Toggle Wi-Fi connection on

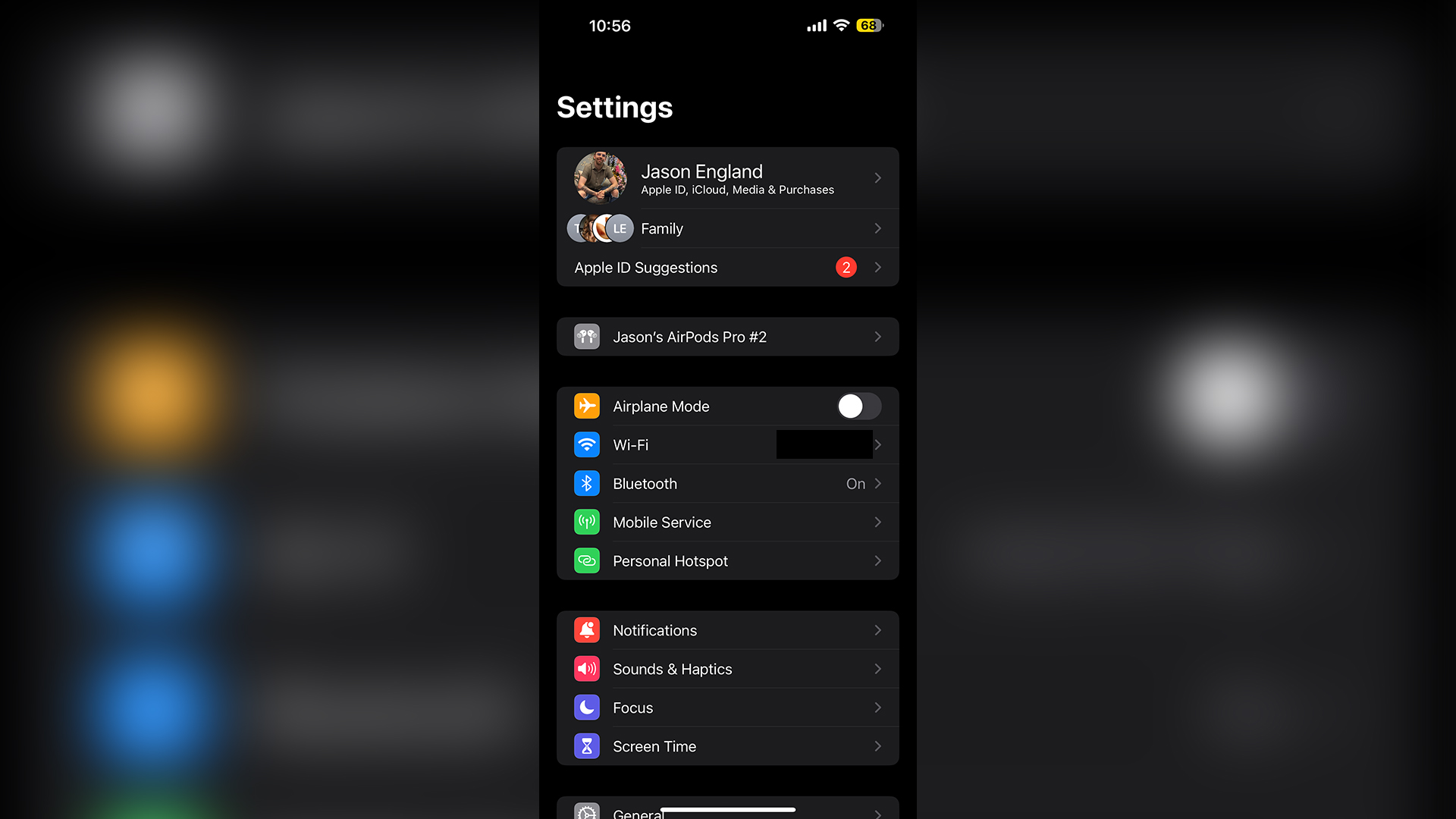click(727, 444)
